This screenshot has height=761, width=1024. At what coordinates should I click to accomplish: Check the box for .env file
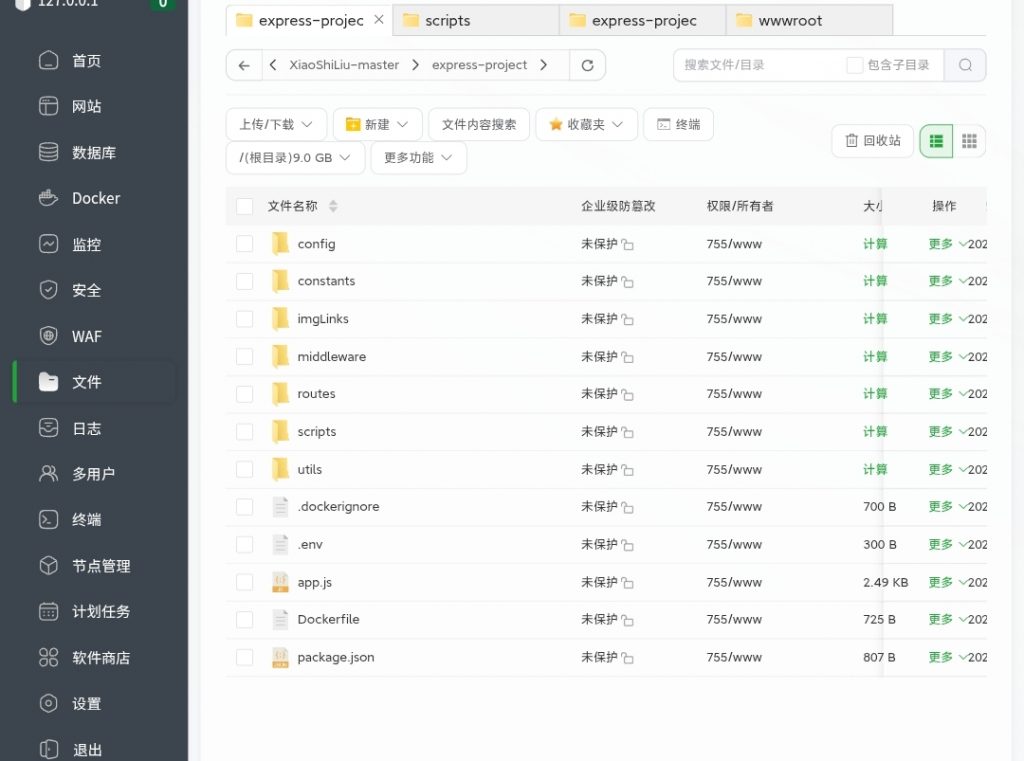[244, 545]
